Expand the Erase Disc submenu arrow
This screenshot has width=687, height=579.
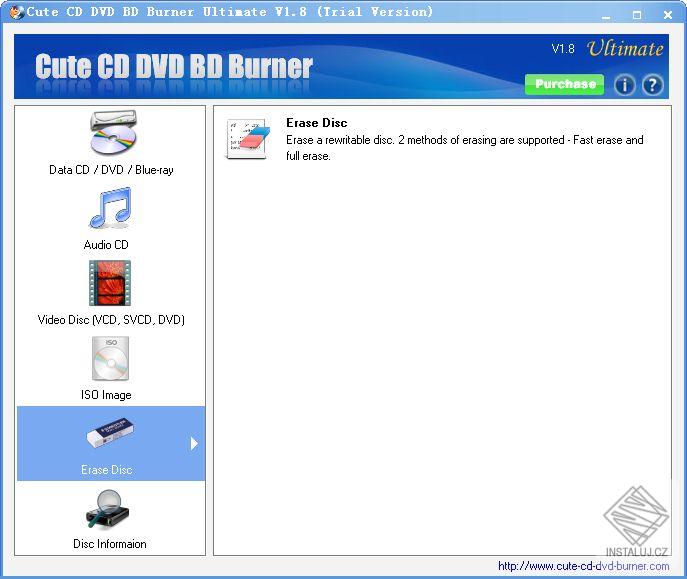194,443
